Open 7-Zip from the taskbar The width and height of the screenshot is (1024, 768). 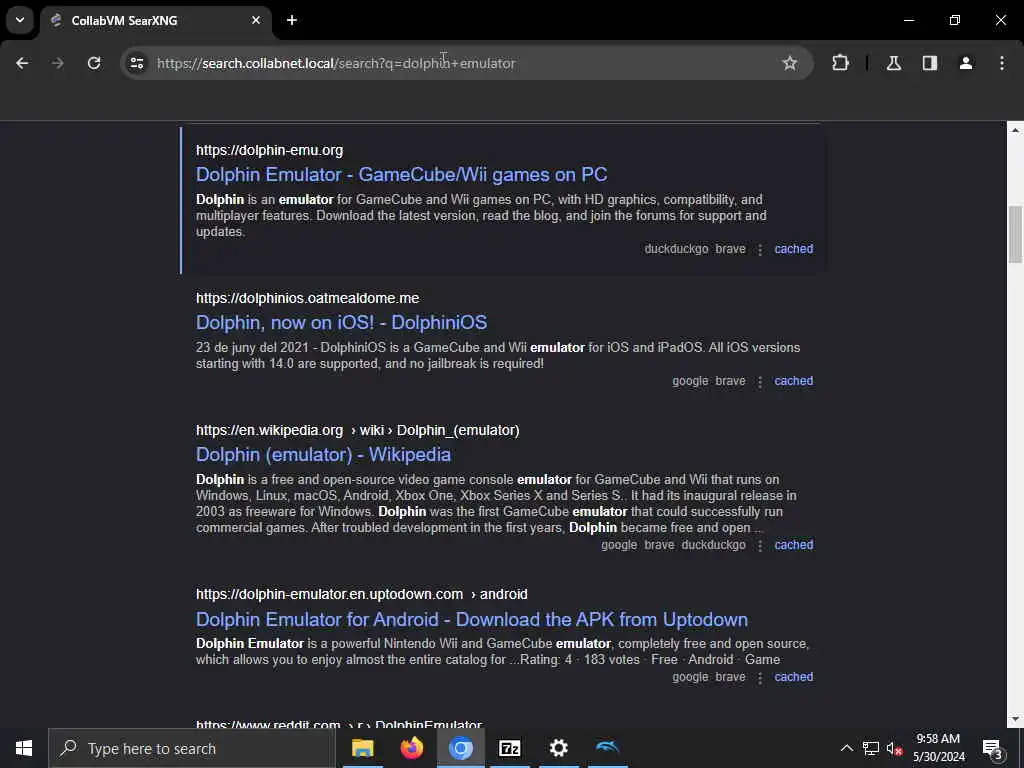click(x=509, y=748)
